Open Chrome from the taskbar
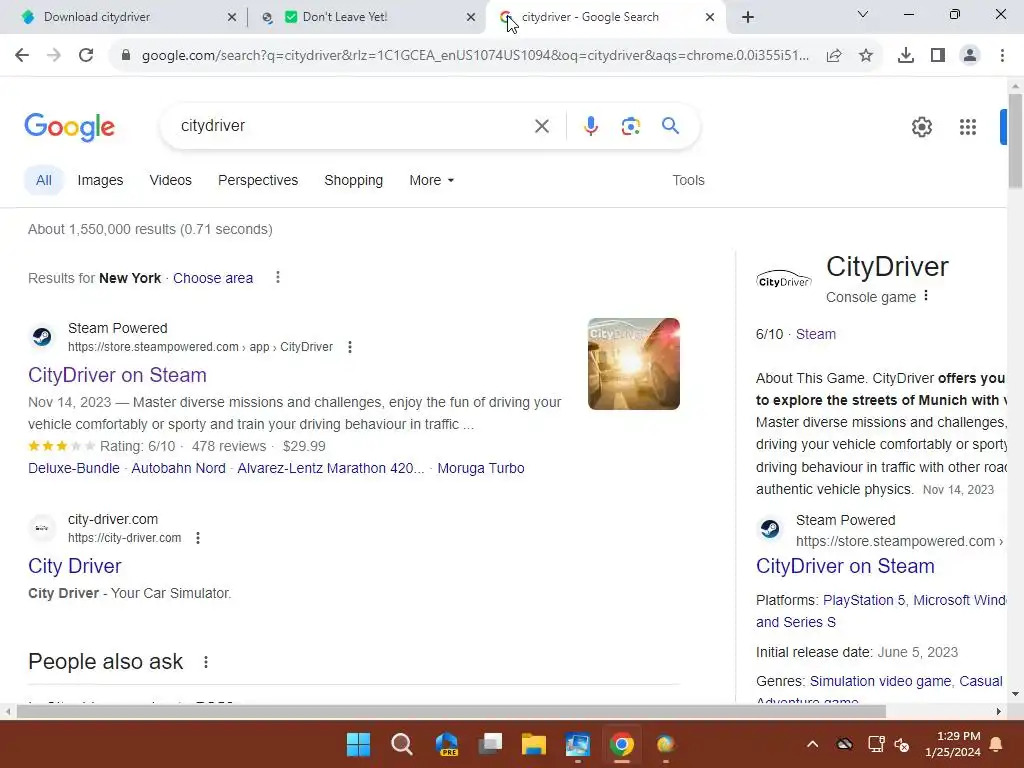Viewport: 1024px width, 768px height. 622,744
